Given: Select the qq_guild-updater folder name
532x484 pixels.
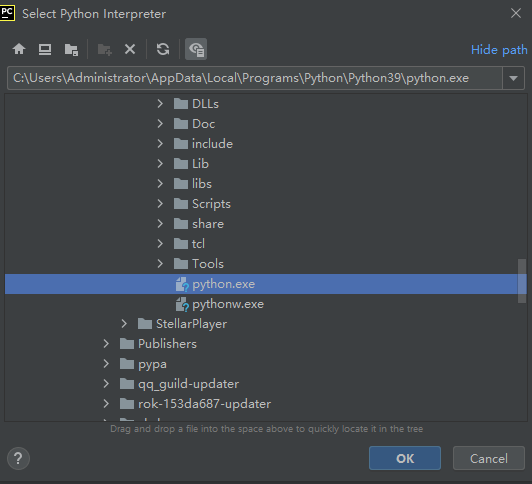Looking at the screenshot, I should [x=189, y=384].
